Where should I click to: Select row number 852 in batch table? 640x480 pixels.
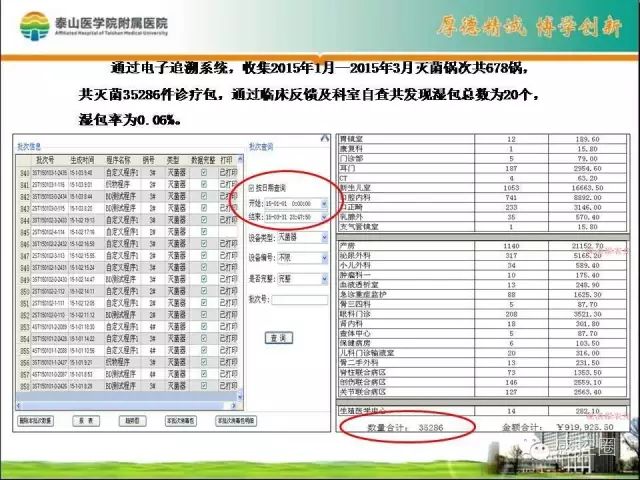pyautogui.click(x=24, y=315)
